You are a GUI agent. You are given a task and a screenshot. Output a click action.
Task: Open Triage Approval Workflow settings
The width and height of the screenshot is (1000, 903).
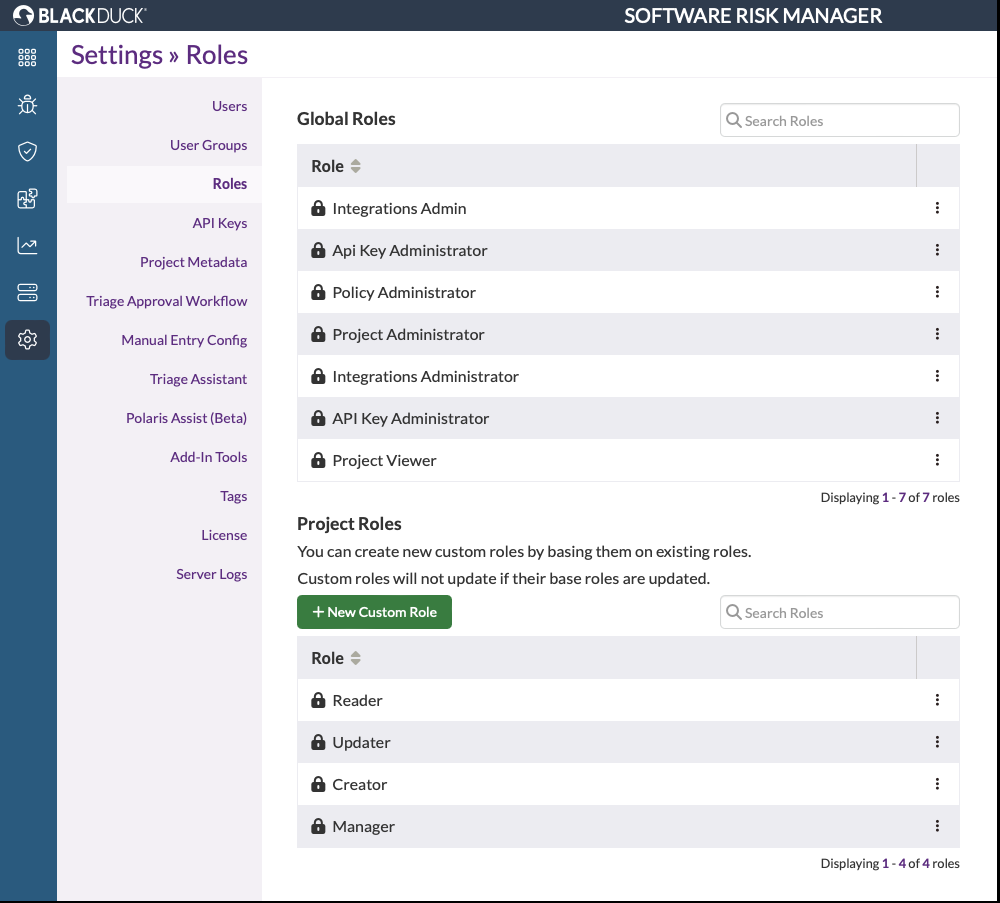tap(166, 301)
